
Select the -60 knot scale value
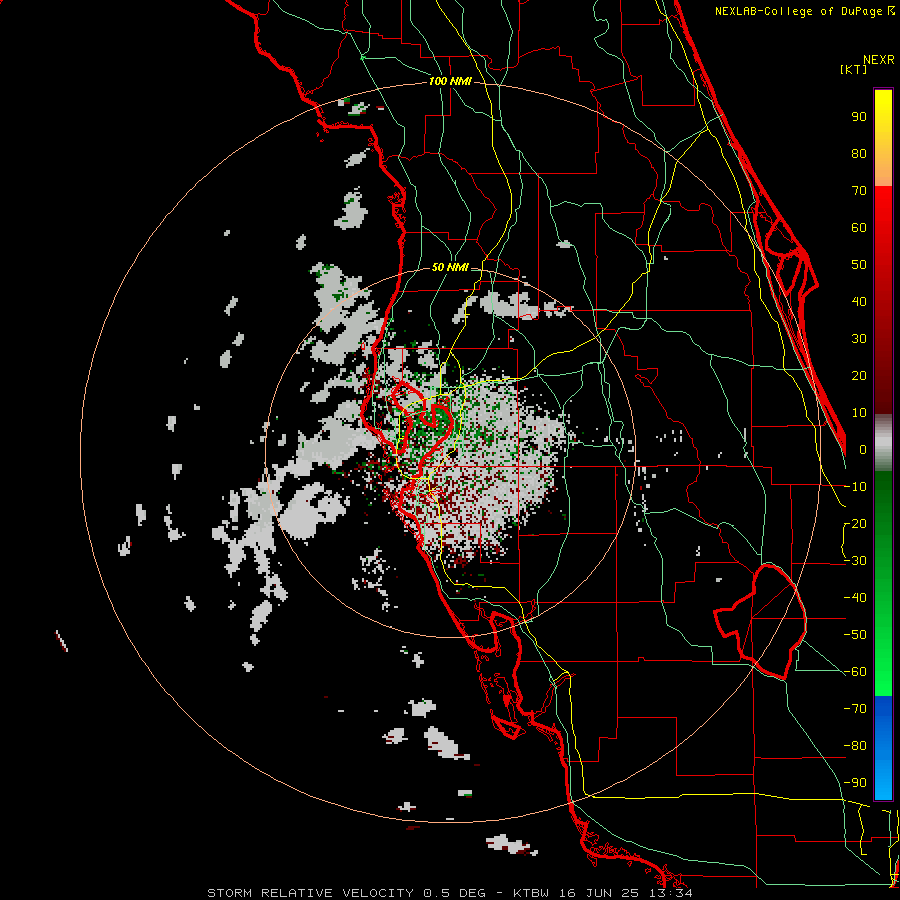coord(855,672)
